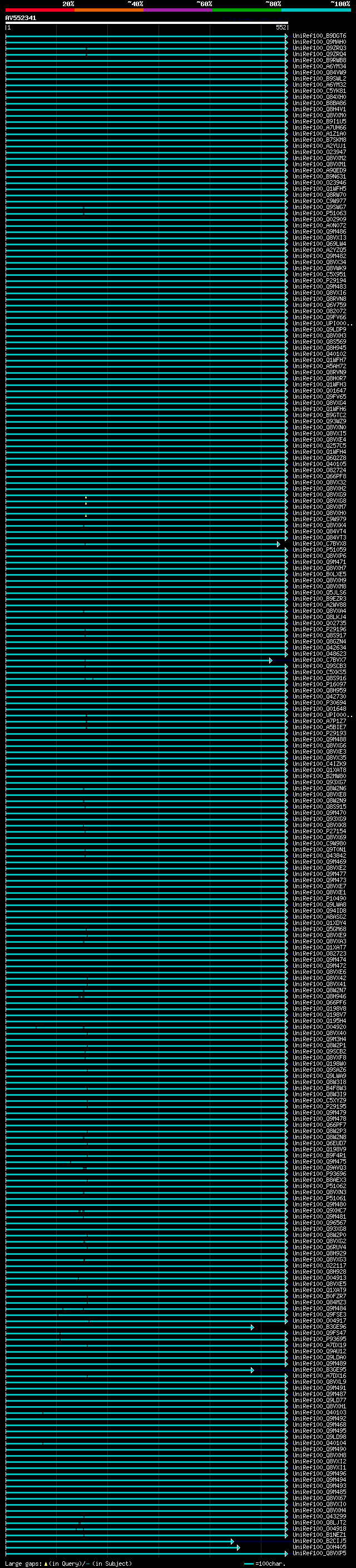Image resolution: width=356 pixels, height=1568 pixels.
Task: Select the UniRef100_Q1XAT8 label
Action: click(319, 770)
